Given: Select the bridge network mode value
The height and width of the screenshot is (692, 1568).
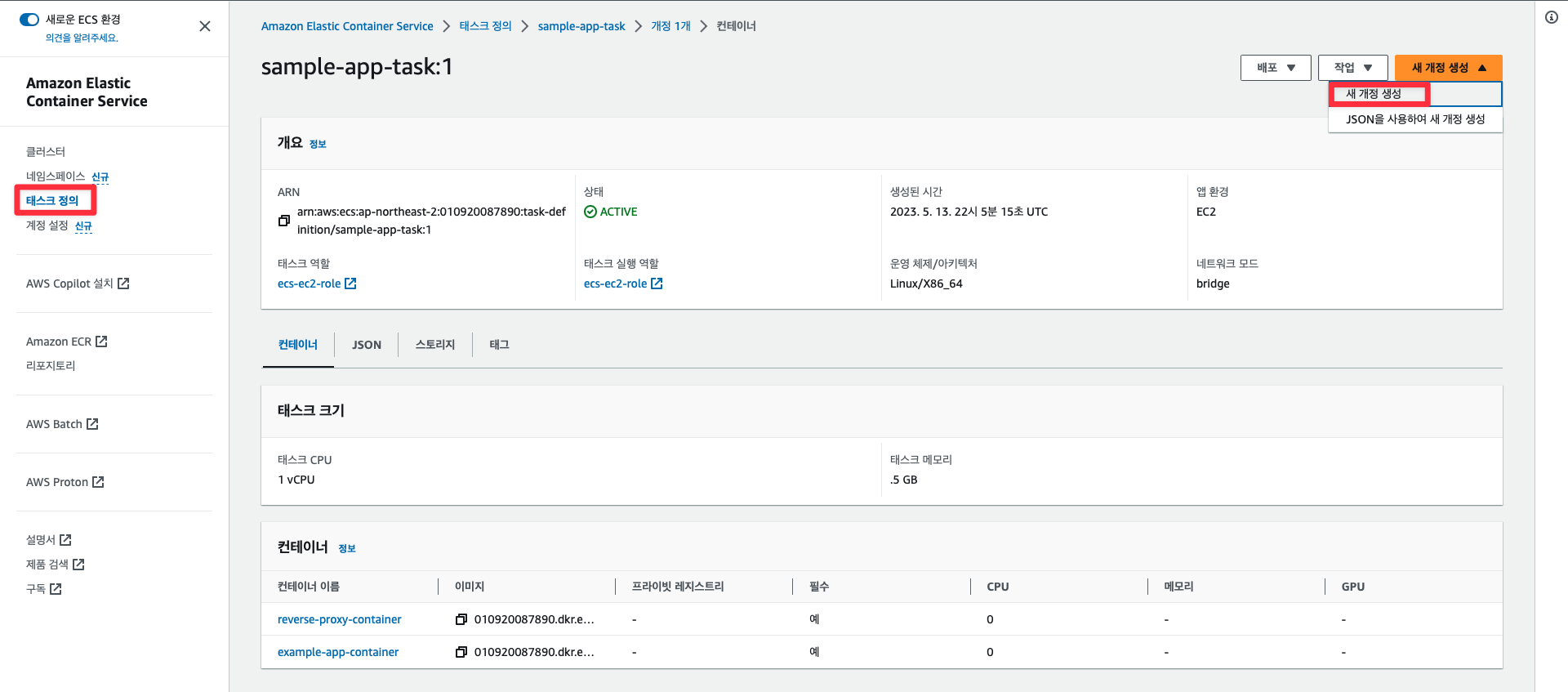Looking at the screenshot, I should point(1213,283).
